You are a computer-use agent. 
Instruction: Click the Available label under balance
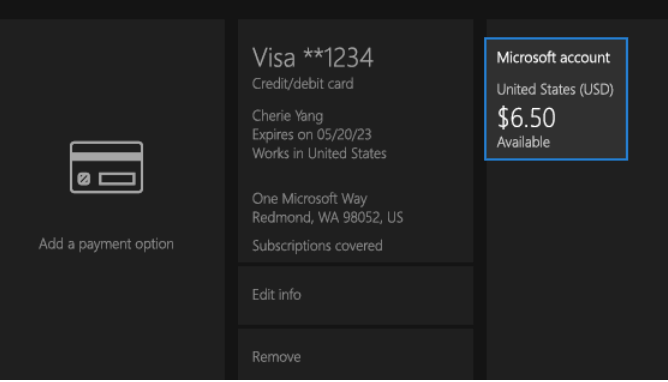[x=523, y=142]
